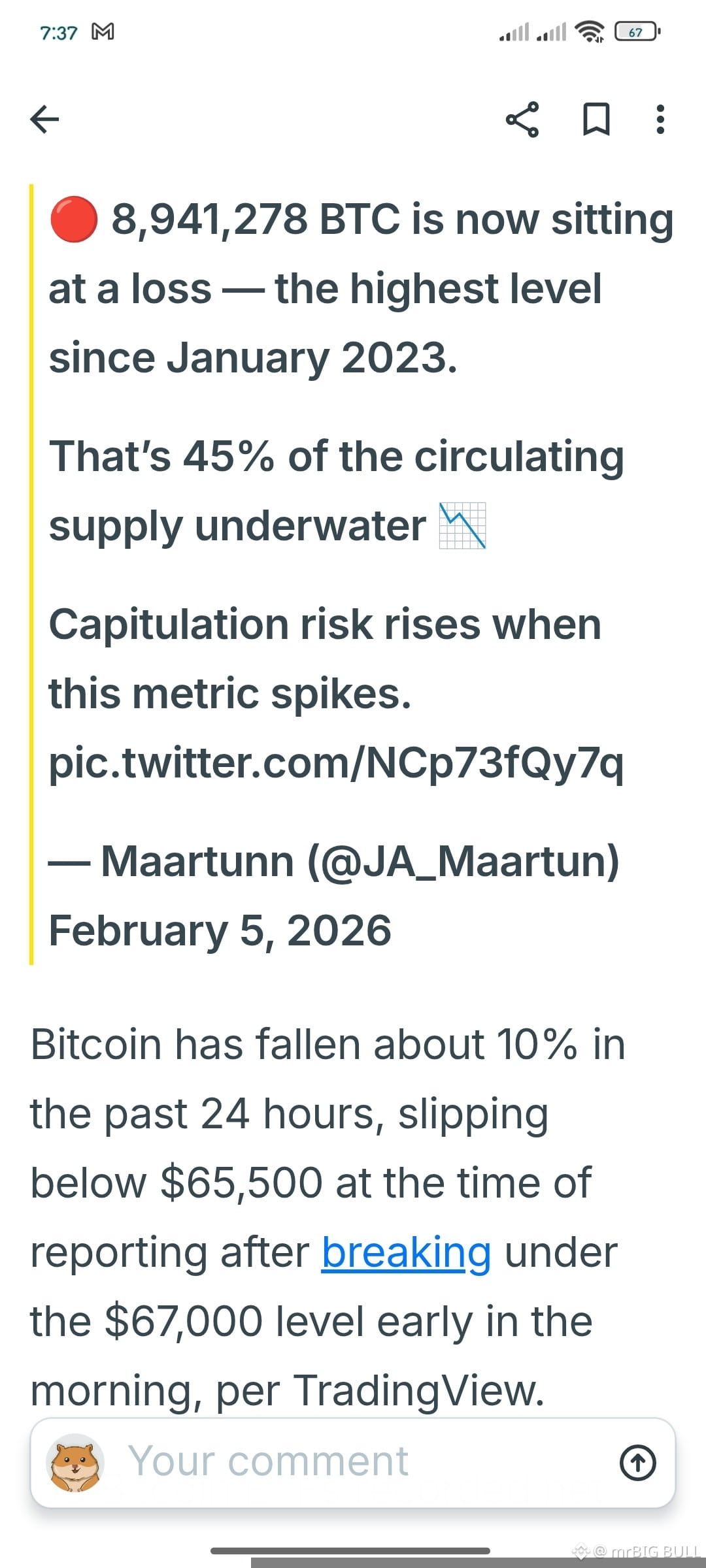Tap the red circle emoji in the quote
Viewport: 706px width, 1568px height.
[x=74, y=220]
